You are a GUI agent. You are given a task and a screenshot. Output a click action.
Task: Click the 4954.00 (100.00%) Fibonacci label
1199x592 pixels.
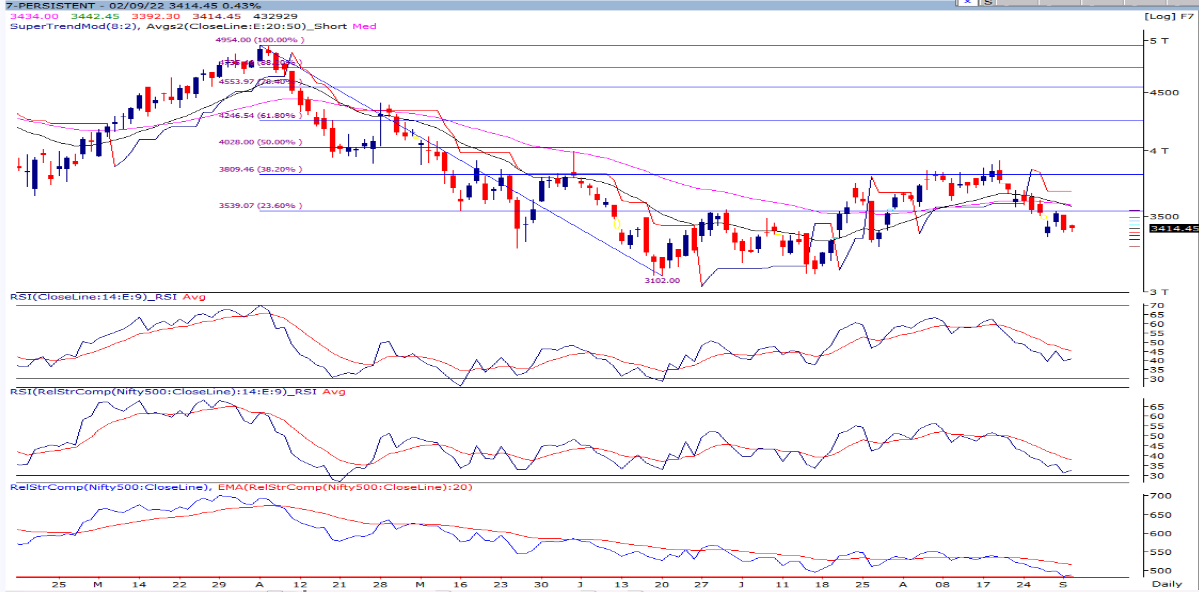[x=258, y=40]
